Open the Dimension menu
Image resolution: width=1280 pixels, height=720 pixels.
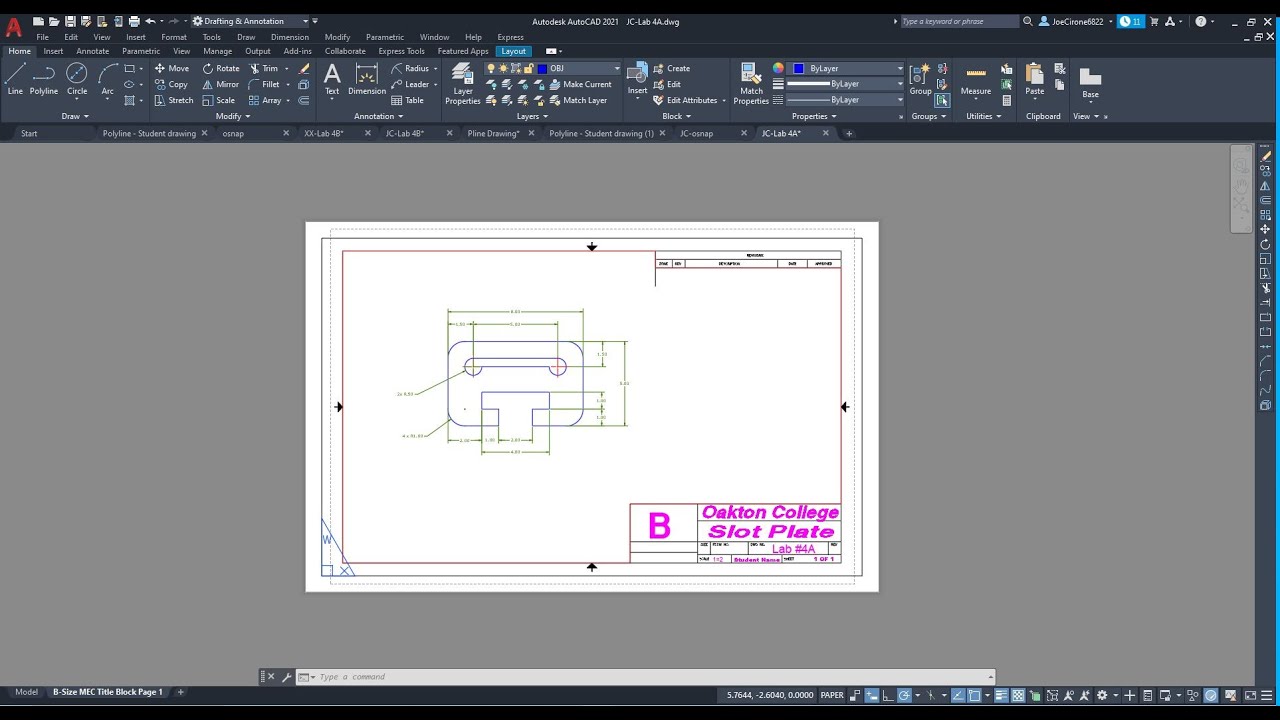click(x=290, y=37)
